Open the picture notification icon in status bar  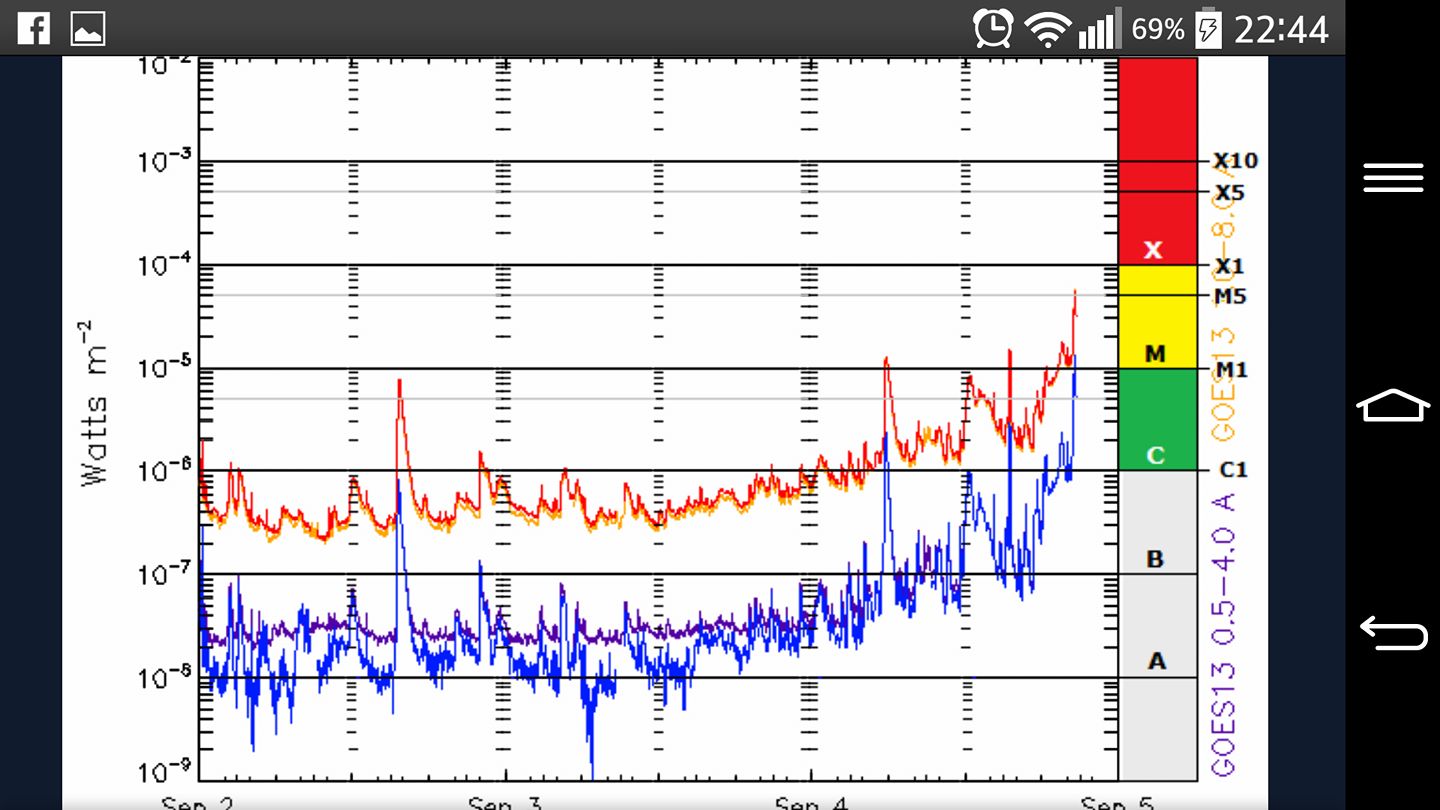pyautogui.click(x=88, y=30)
